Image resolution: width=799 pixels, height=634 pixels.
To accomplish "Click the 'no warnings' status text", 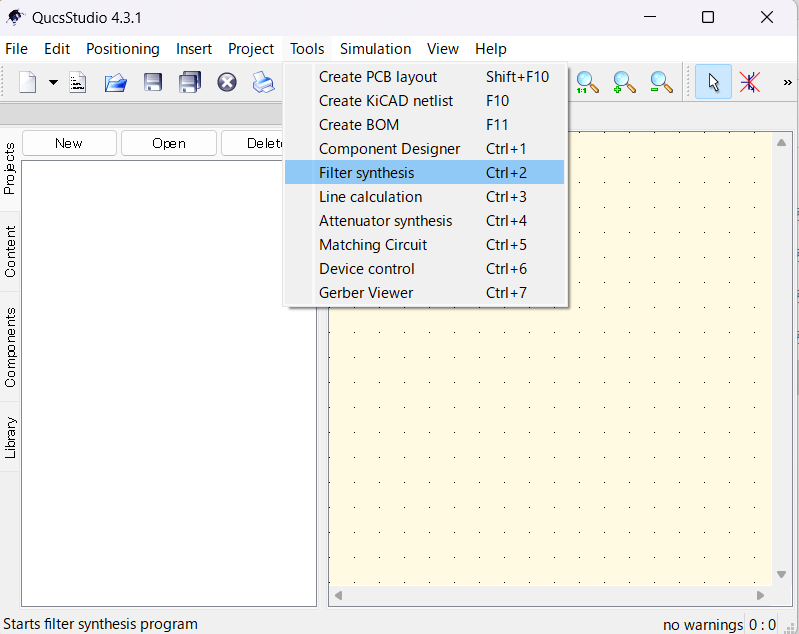I will 703,624.
